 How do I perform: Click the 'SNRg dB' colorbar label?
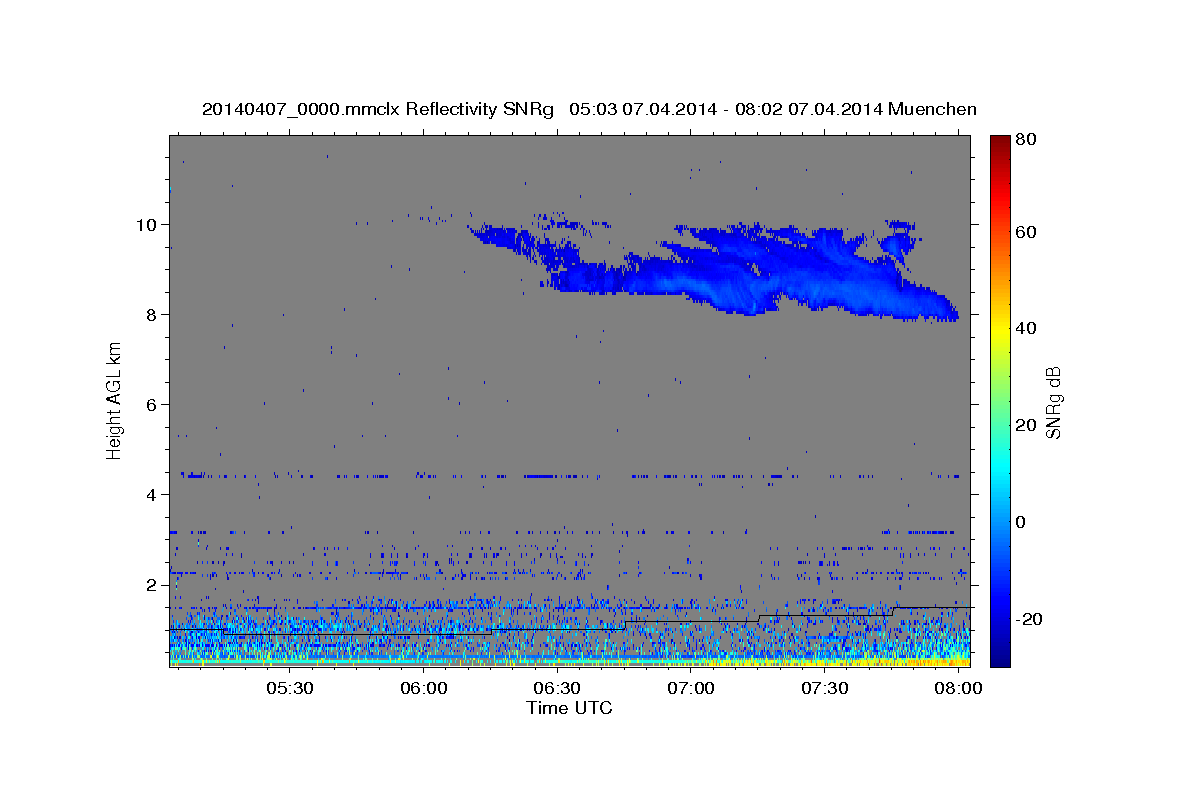(1053, 401)
